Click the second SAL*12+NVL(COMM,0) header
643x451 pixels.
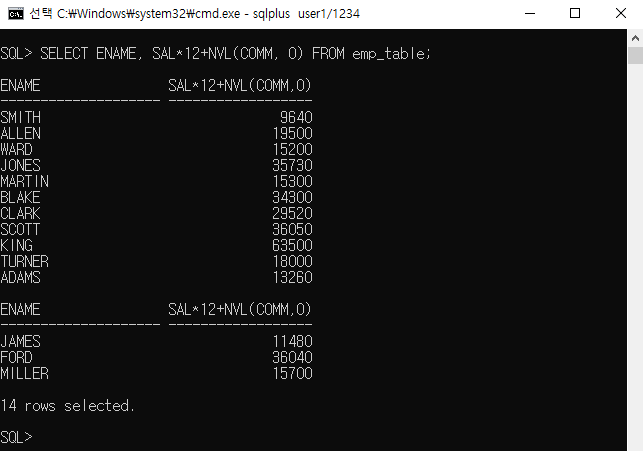point(240,310)
